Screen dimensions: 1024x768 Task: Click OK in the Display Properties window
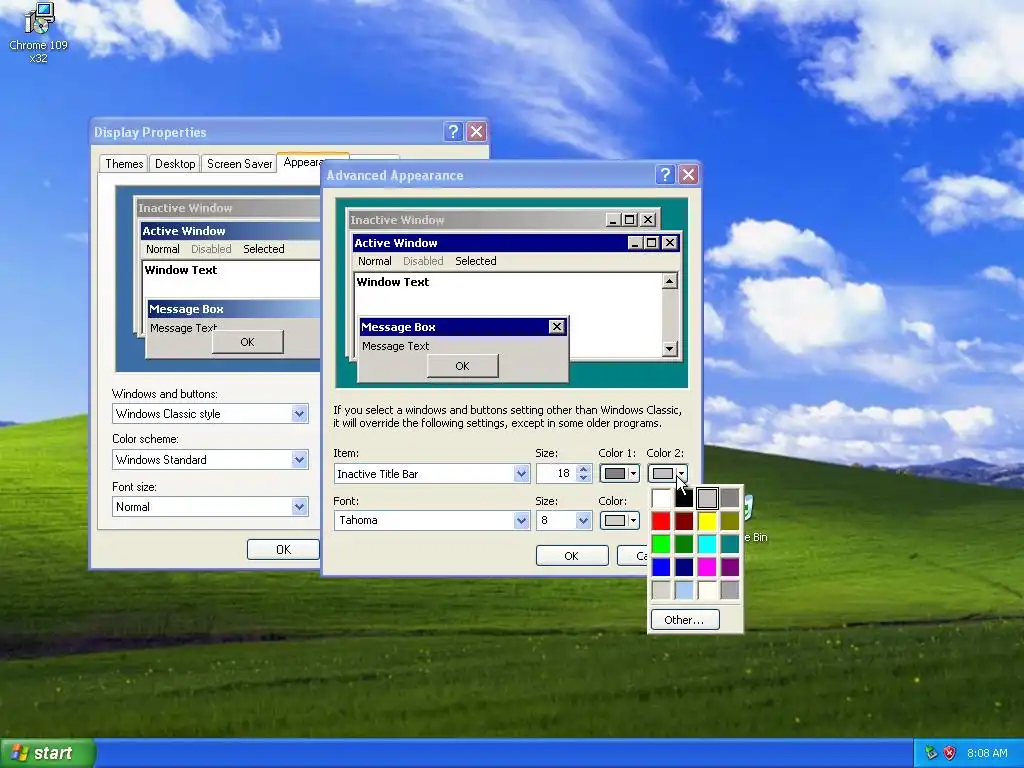pos(283,550)
